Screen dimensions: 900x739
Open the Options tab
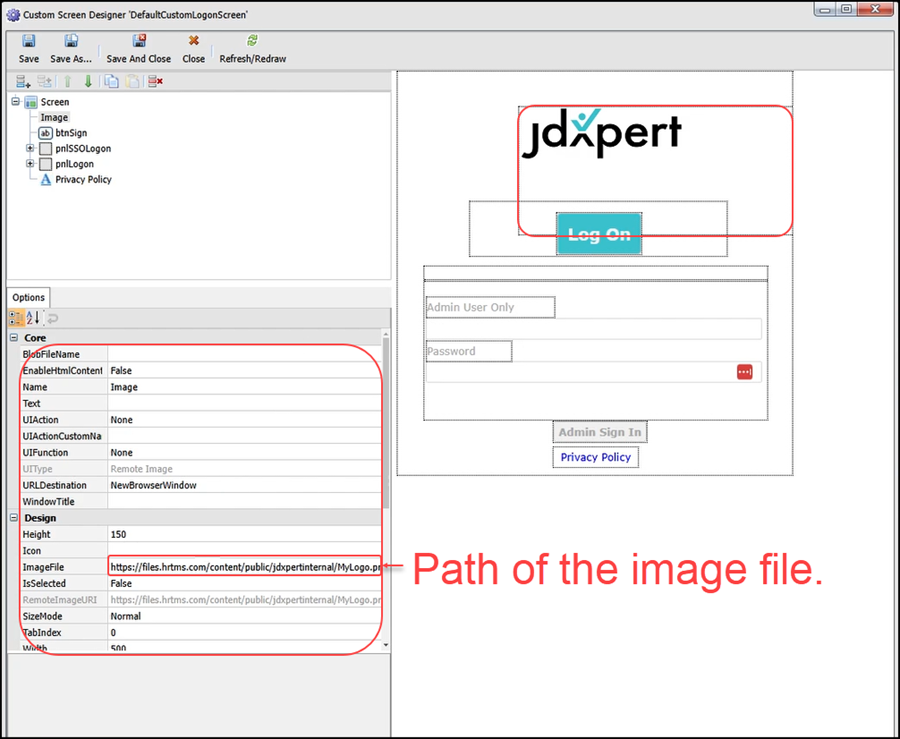[x=28, y=297]
